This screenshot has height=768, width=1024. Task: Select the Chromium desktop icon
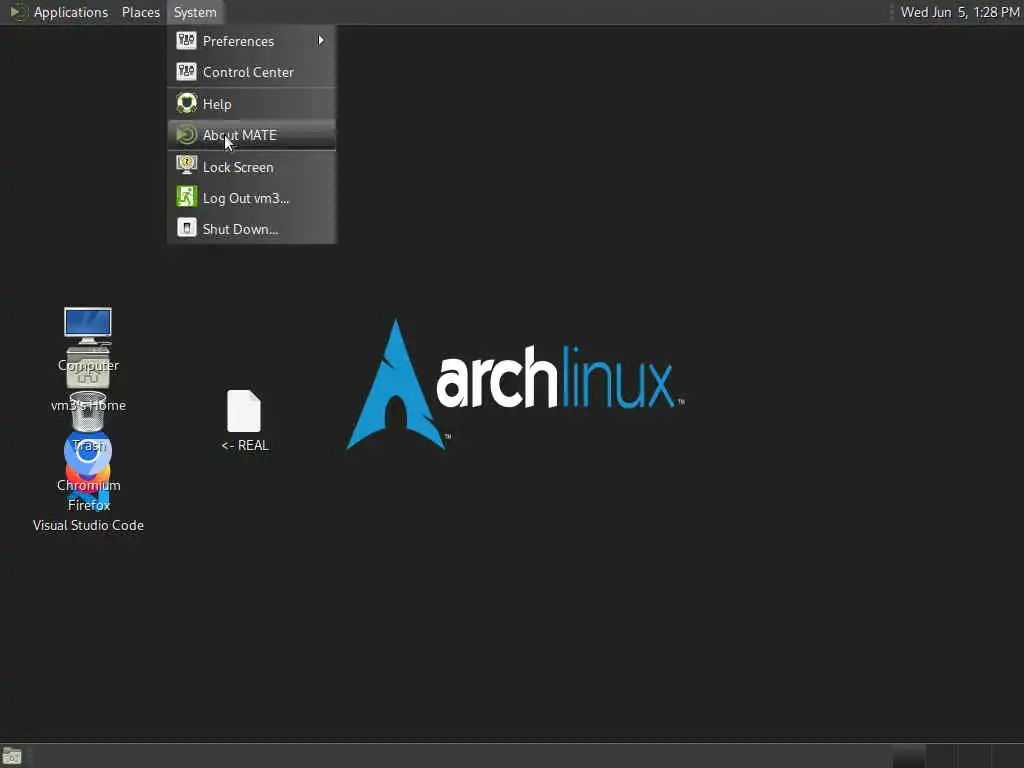(88, 452)
